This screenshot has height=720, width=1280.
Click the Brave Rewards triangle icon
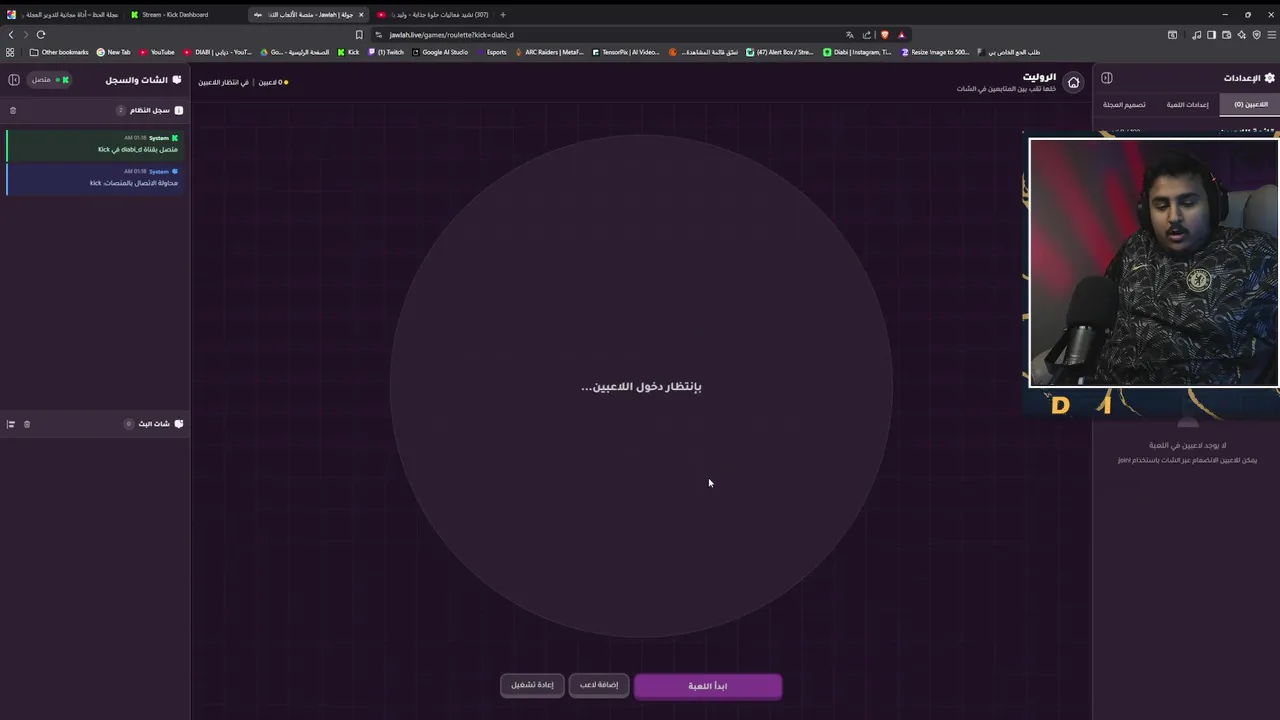coord(901,34)
